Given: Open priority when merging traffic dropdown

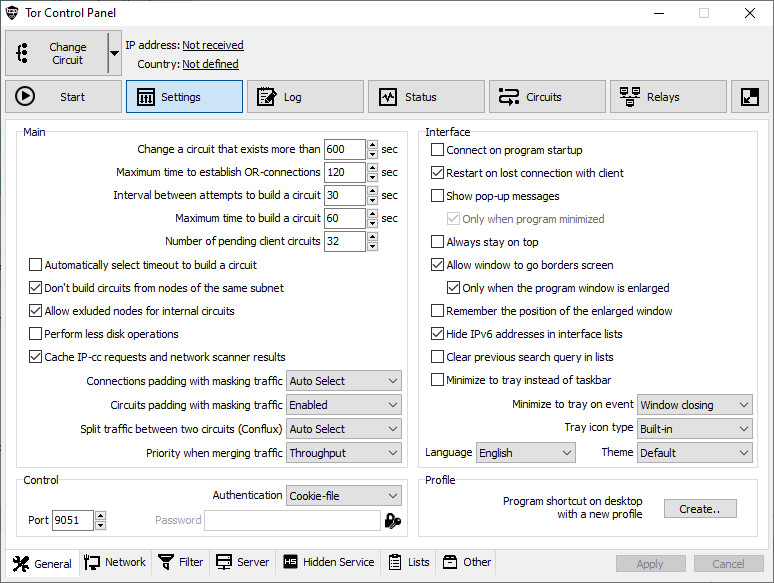Looking at the screenshot, I should tap(344, 453).
